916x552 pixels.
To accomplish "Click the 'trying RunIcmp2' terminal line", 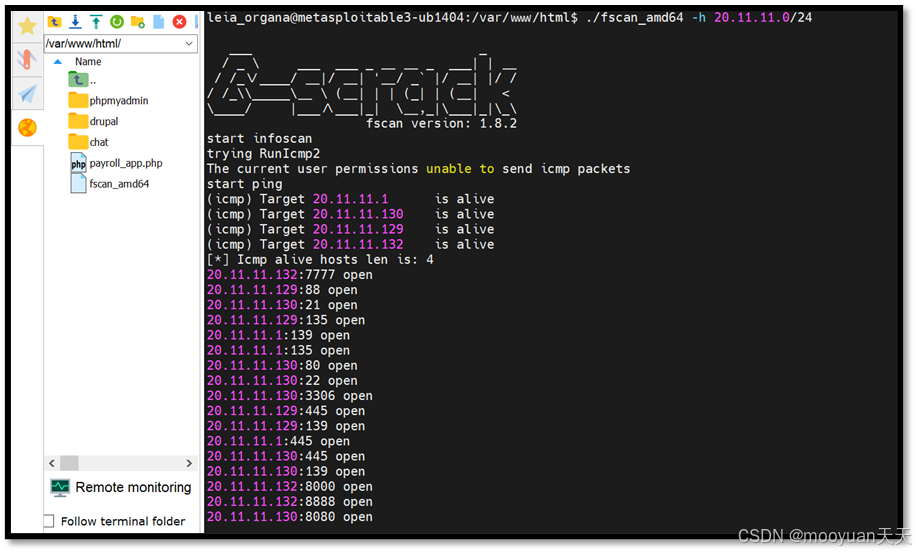I will click(263, 154).
